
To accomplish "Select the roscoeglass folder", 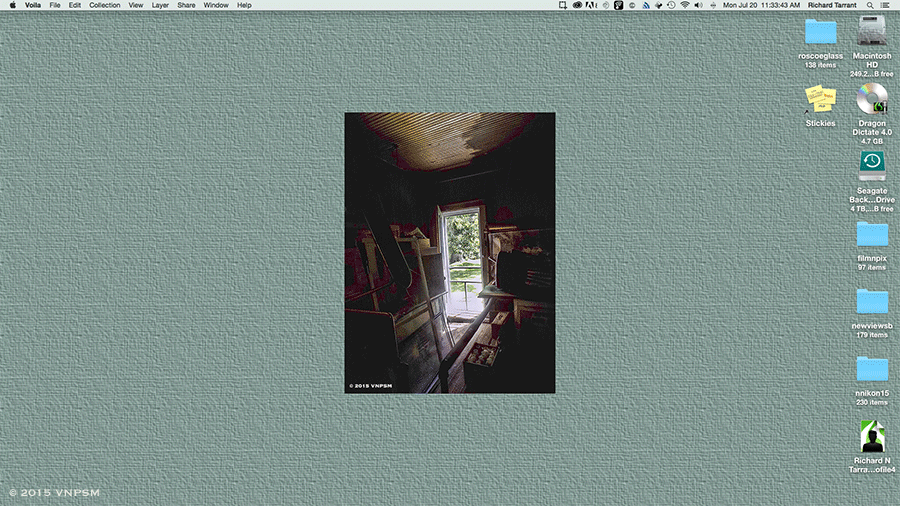I will 820,33.
